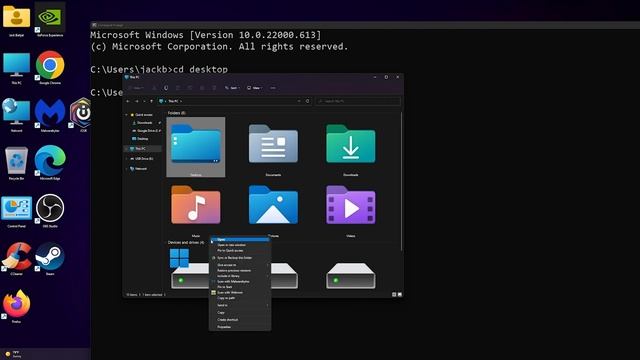Viewport: 640px width, 360px height.
Task: Select the Documents folder in Explorer
Action: [273, 149]
